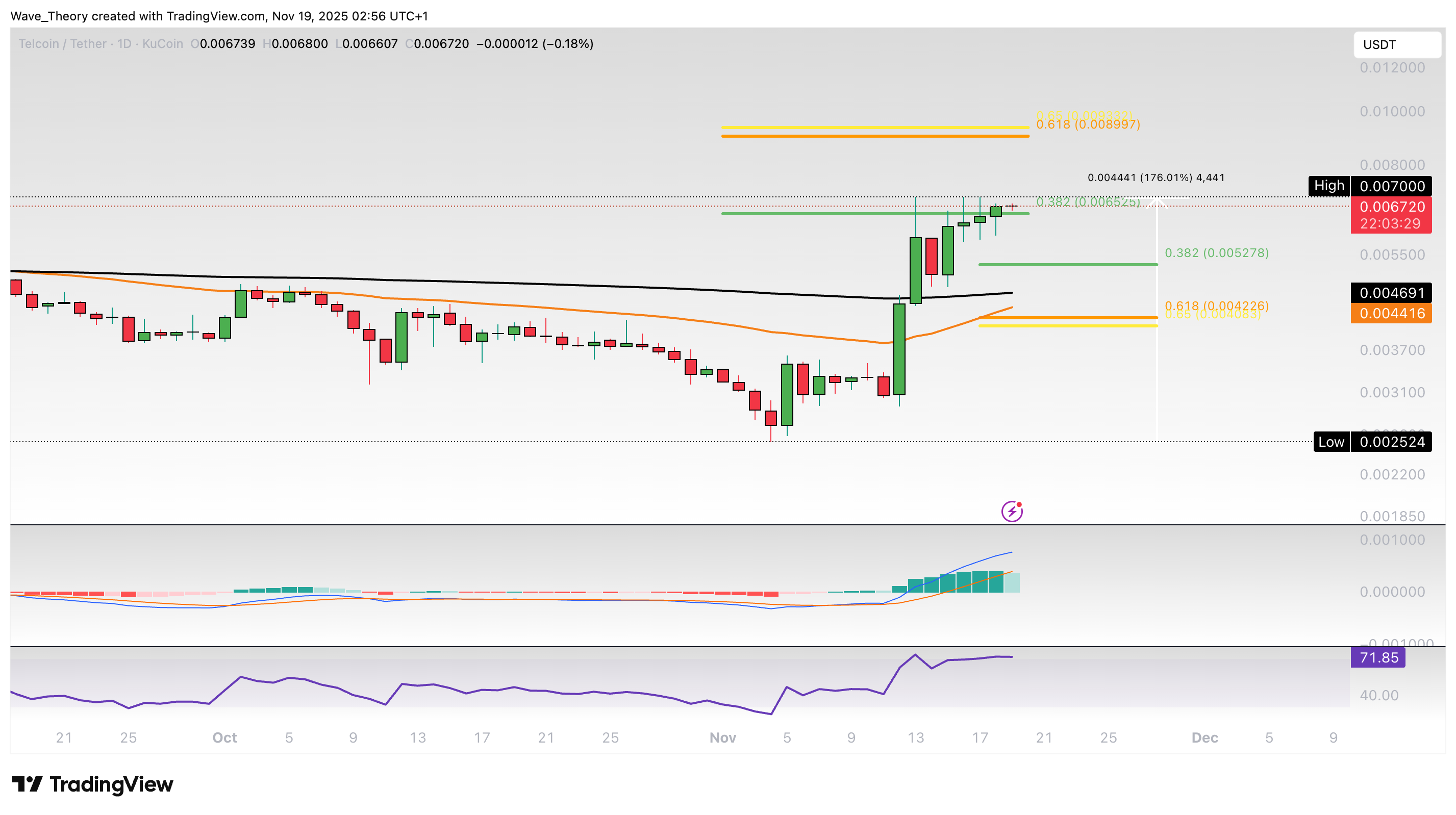Click the purple lightning bolt event icon
The image size is (1456, 815).
[1011, 512]
